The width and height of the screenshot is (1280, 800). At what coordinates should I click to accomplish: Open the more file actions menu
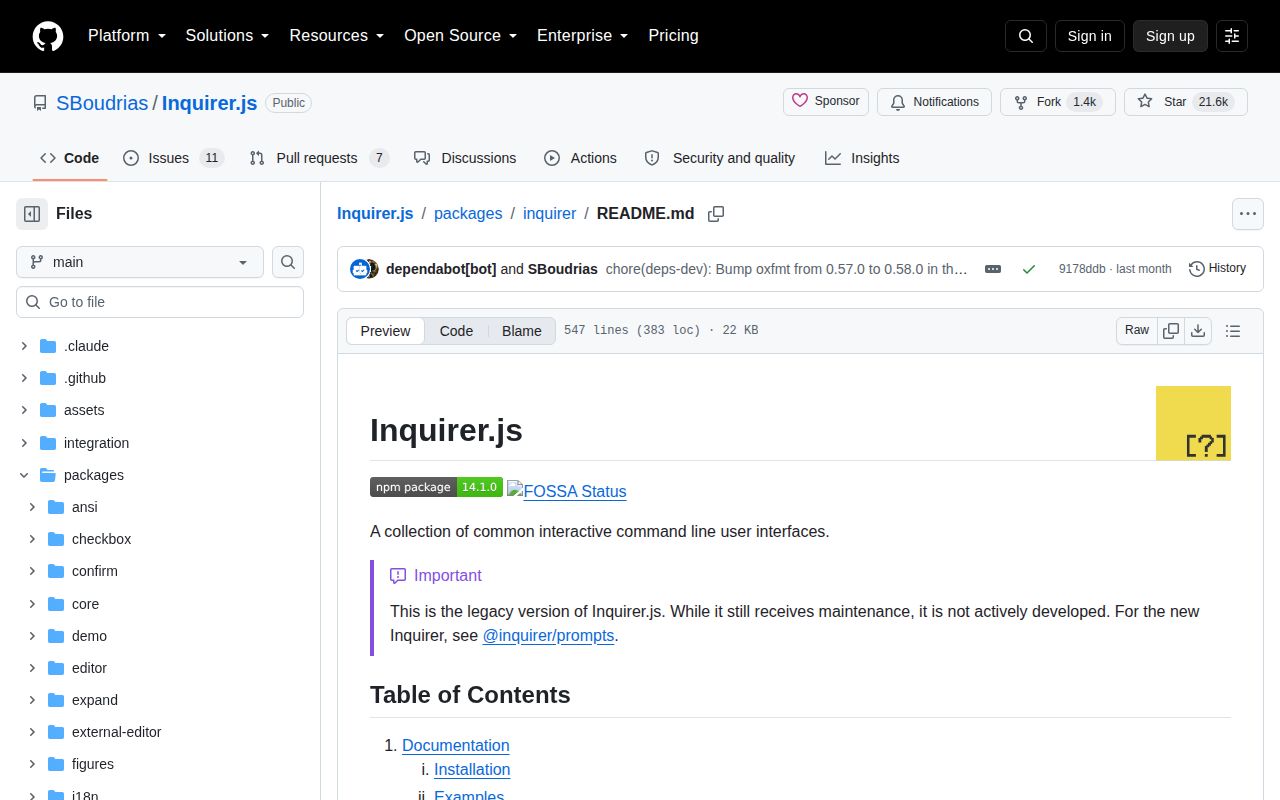pos(1247,213)
